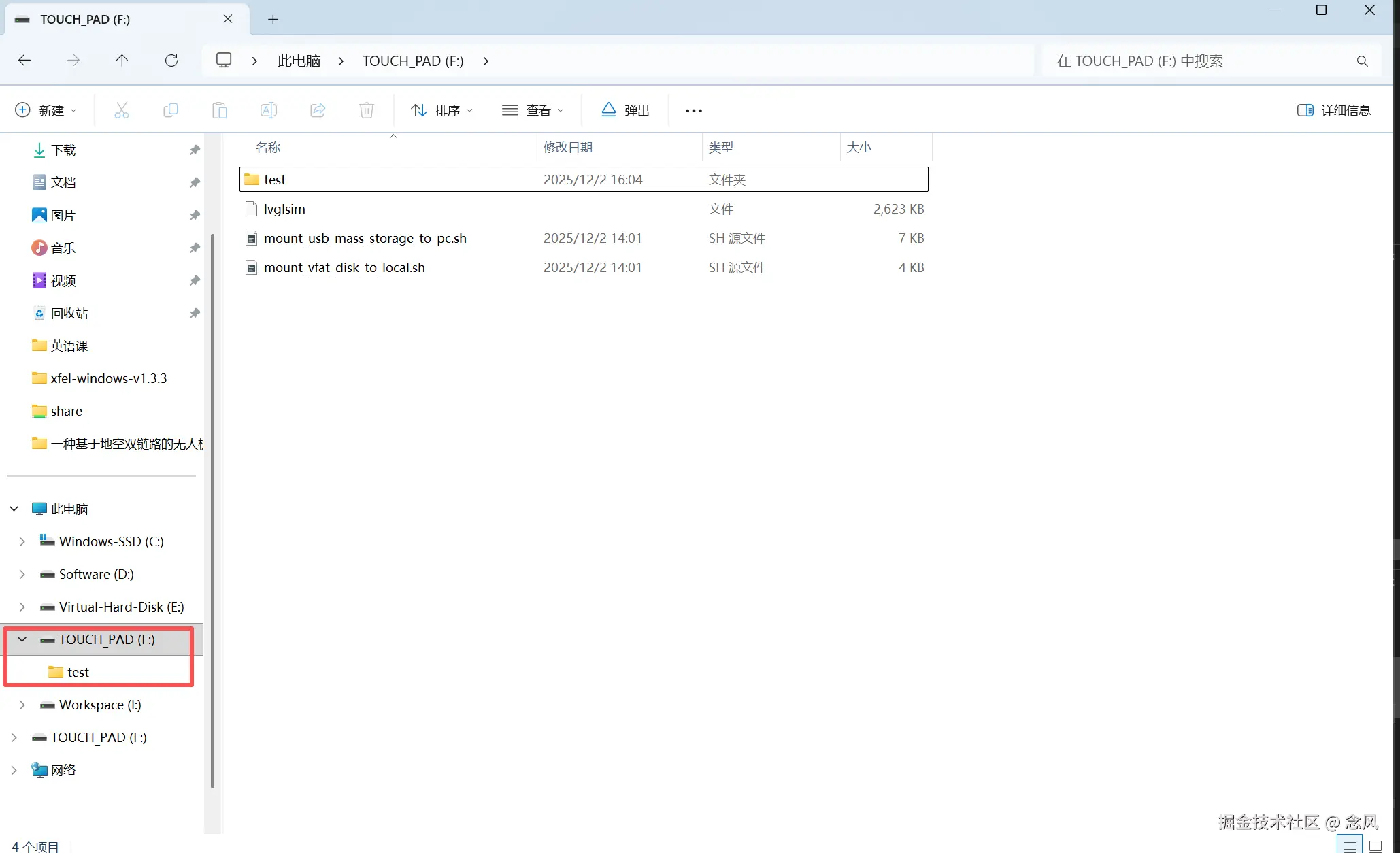
Task: Click the Refresh icon
Action: (x=171, y=61)
